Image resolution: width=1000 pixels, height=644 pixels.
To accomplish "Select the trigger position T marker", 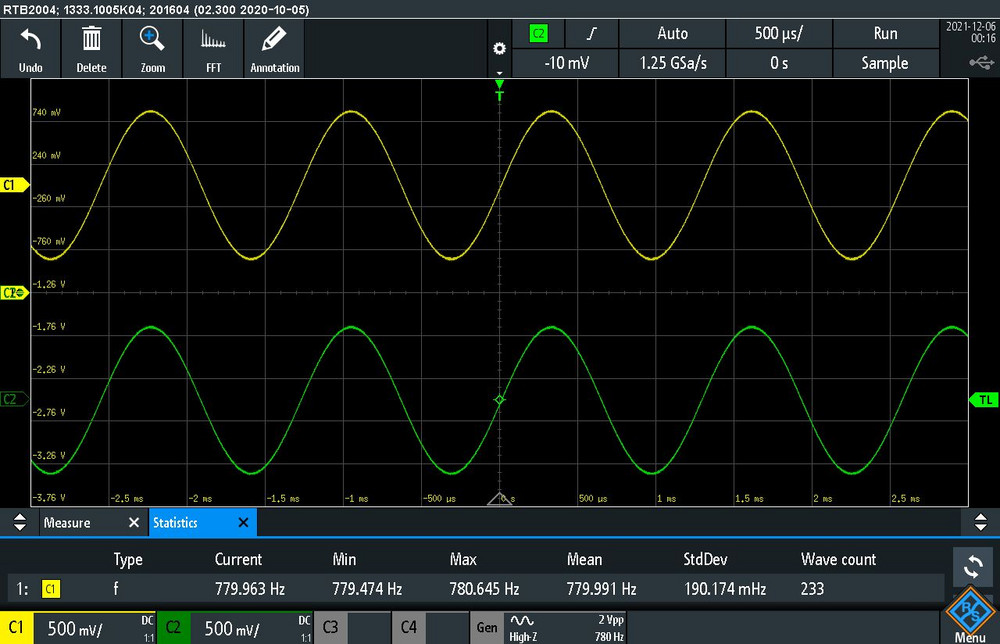I will (499, 90).
